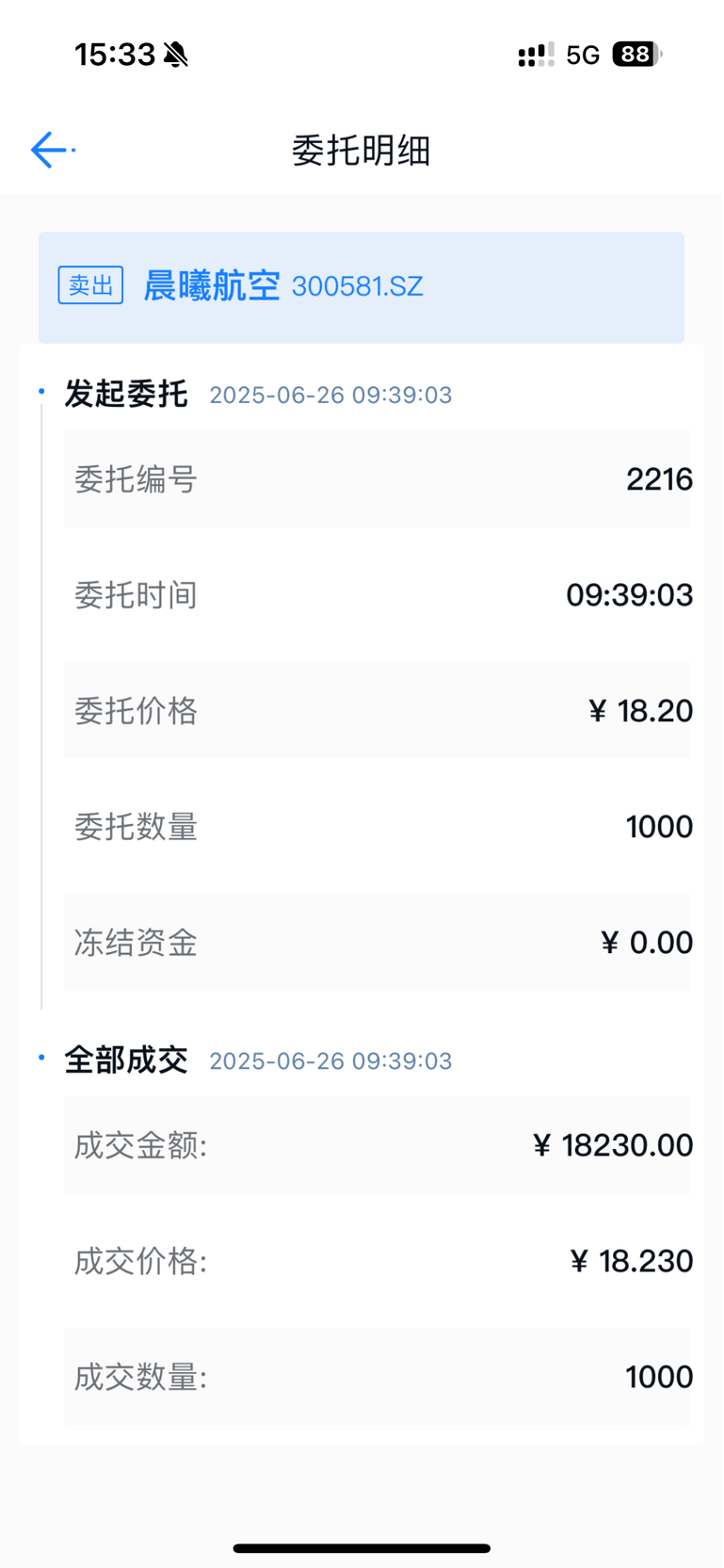Select the 委托价格 row showing ¥18.20
The image size is (724, 1568).
click(378, 711)
